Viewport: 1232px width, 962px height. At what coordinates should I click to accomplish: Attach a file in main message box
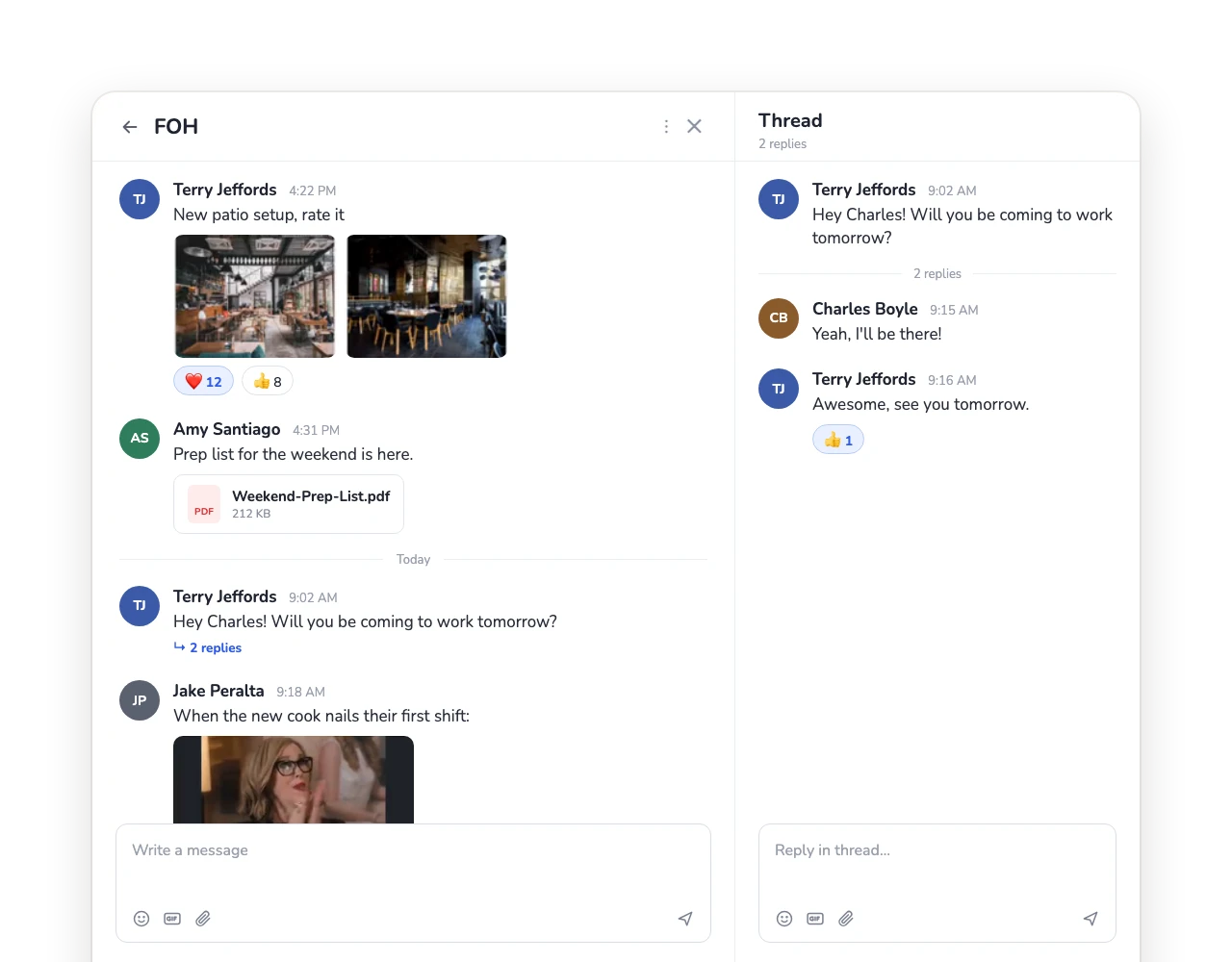tap(203, 919)
